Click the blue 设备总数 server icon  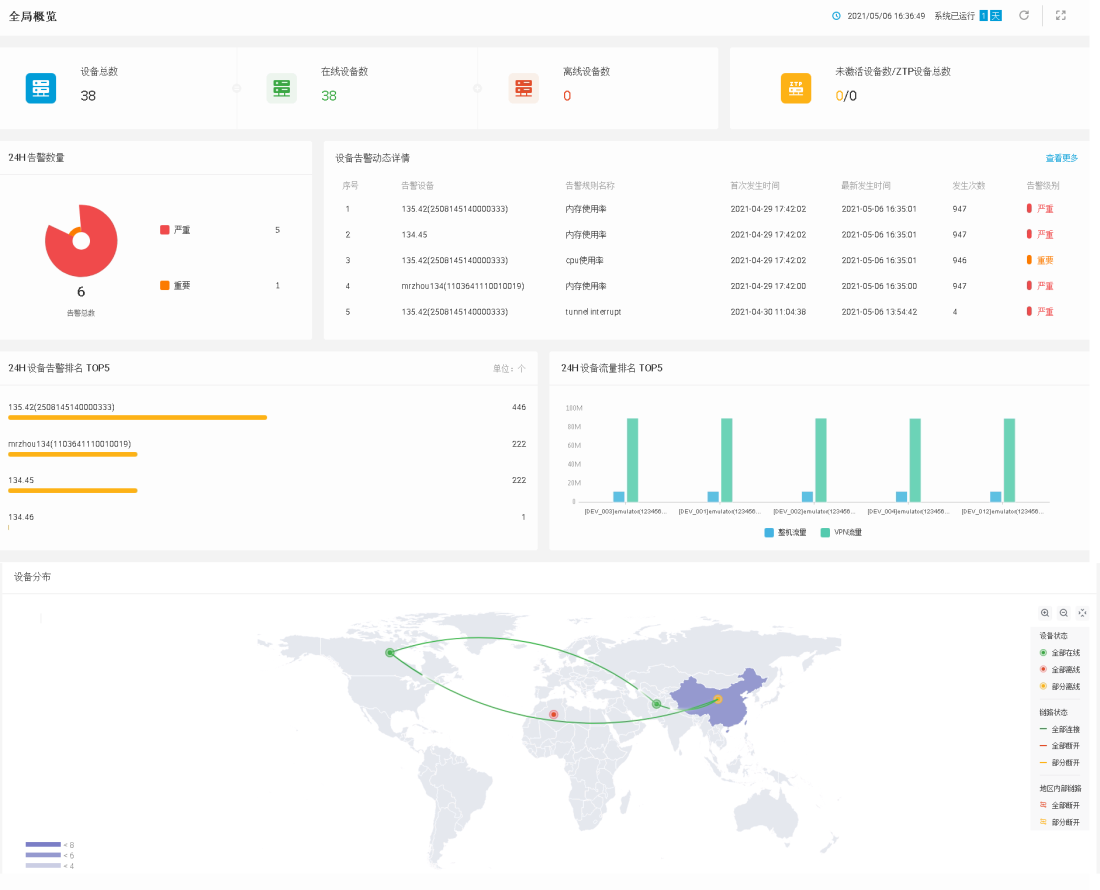[41, 88]
